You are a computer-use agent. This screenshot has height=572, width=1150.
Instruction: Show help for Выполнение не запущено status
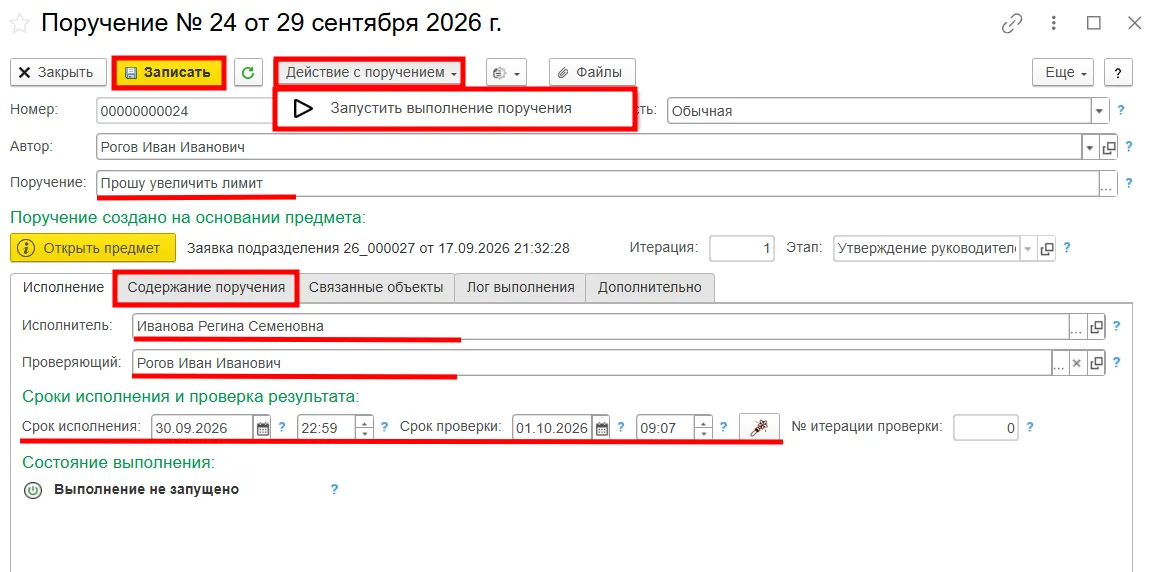pos(334,489)
